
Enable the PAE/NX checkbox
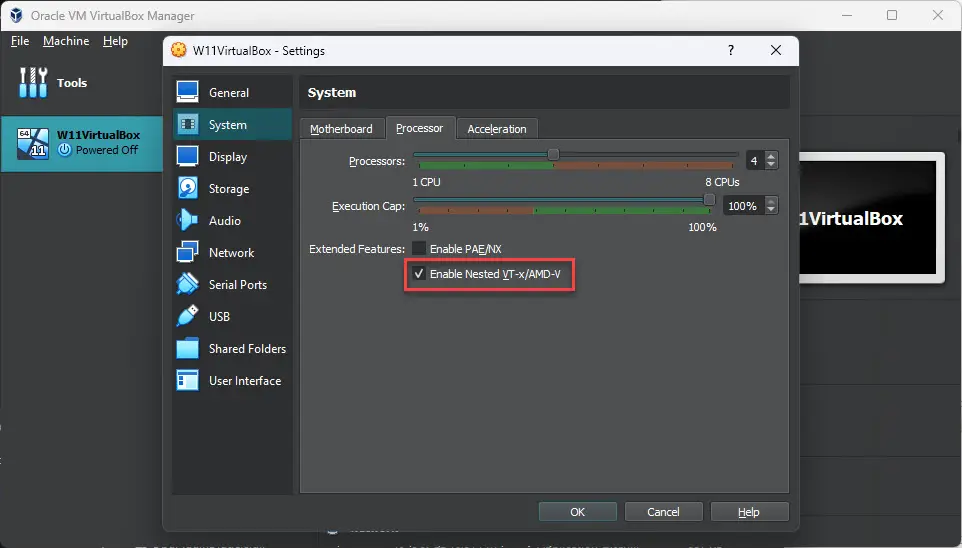[420, 248]
